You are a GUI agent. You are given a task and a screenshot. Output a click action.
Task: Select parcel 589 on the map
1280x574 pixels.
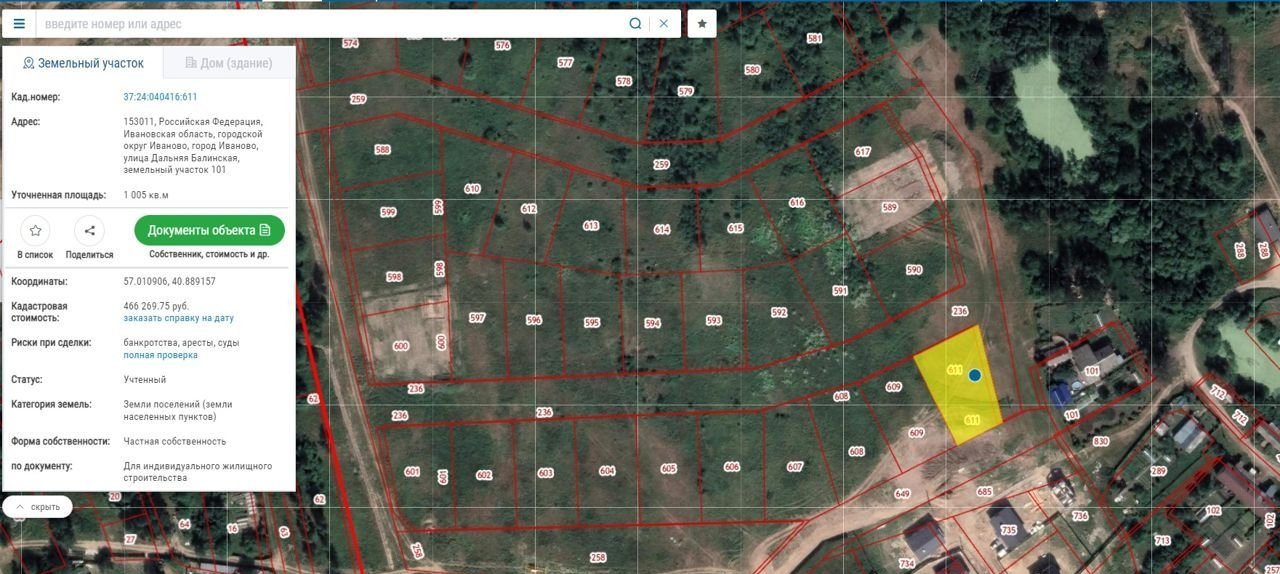pos(889,208)
